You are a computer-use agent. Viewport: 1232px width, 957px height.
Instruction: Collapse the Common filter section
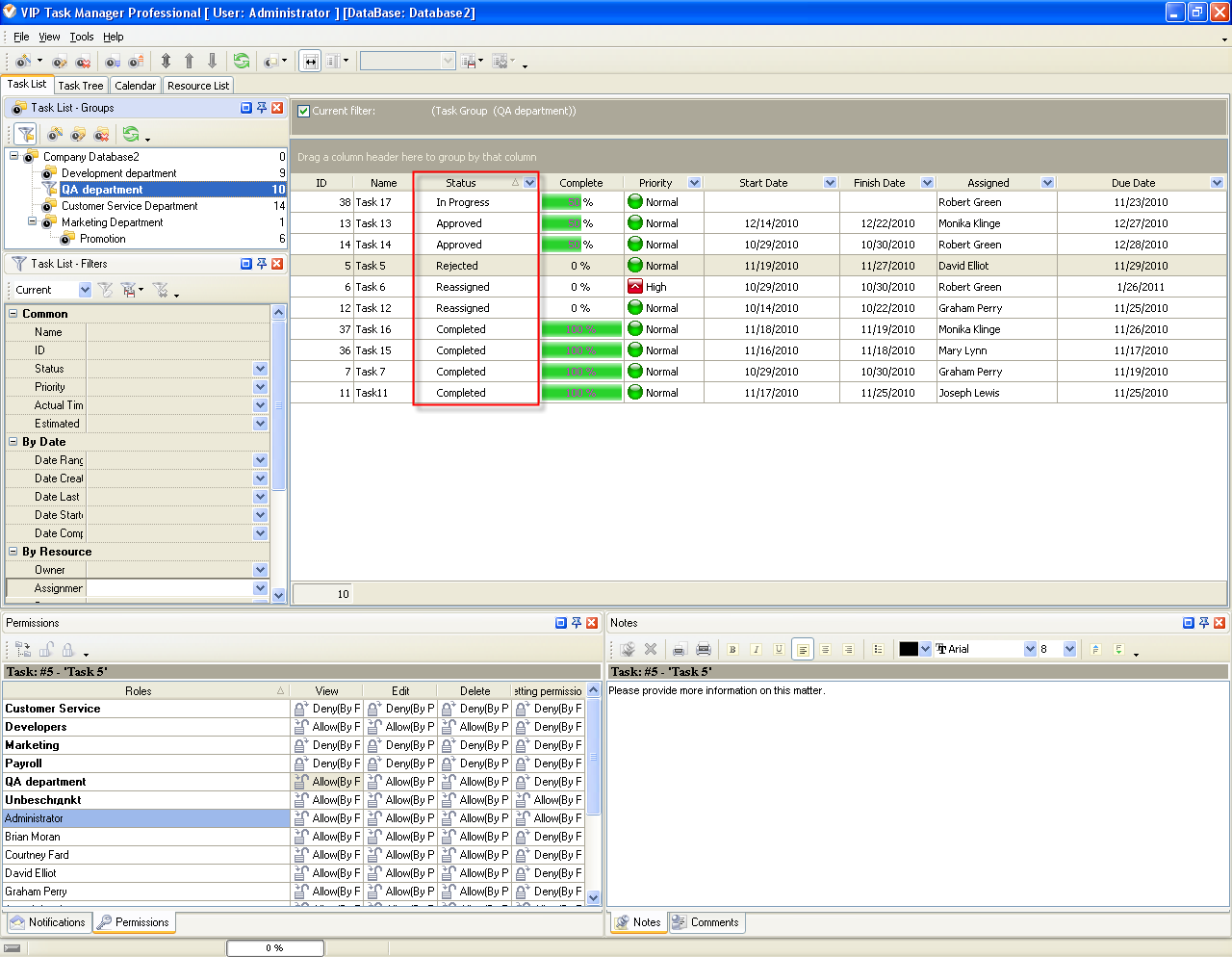13,314
